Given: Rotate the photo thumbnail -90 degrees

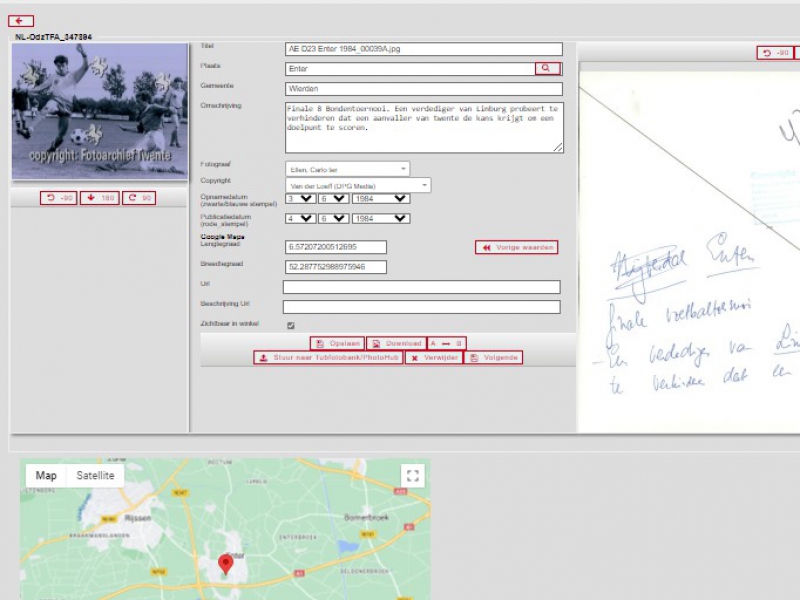Looking at the screenshot, I should click(x=59, y=198).
